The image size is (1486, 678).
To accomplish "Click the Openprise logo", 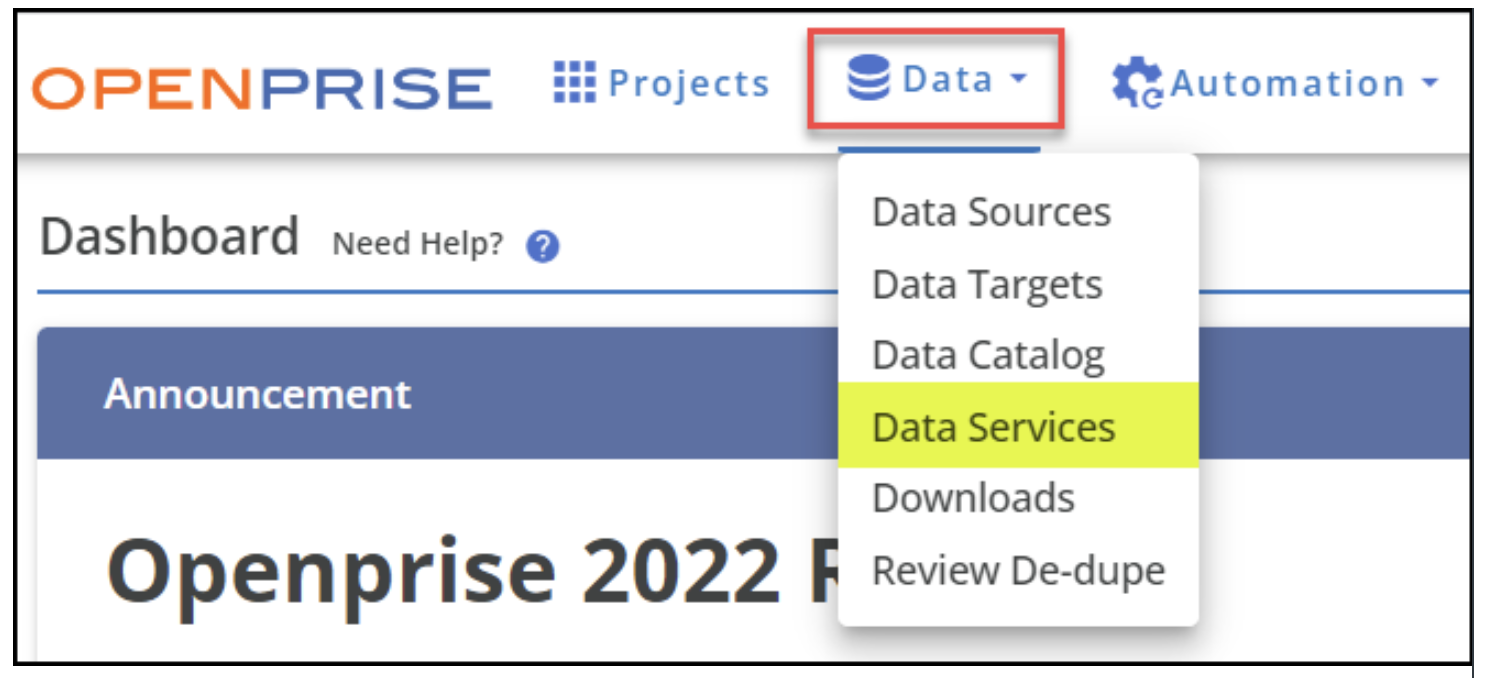I will (x=262, y=88).
